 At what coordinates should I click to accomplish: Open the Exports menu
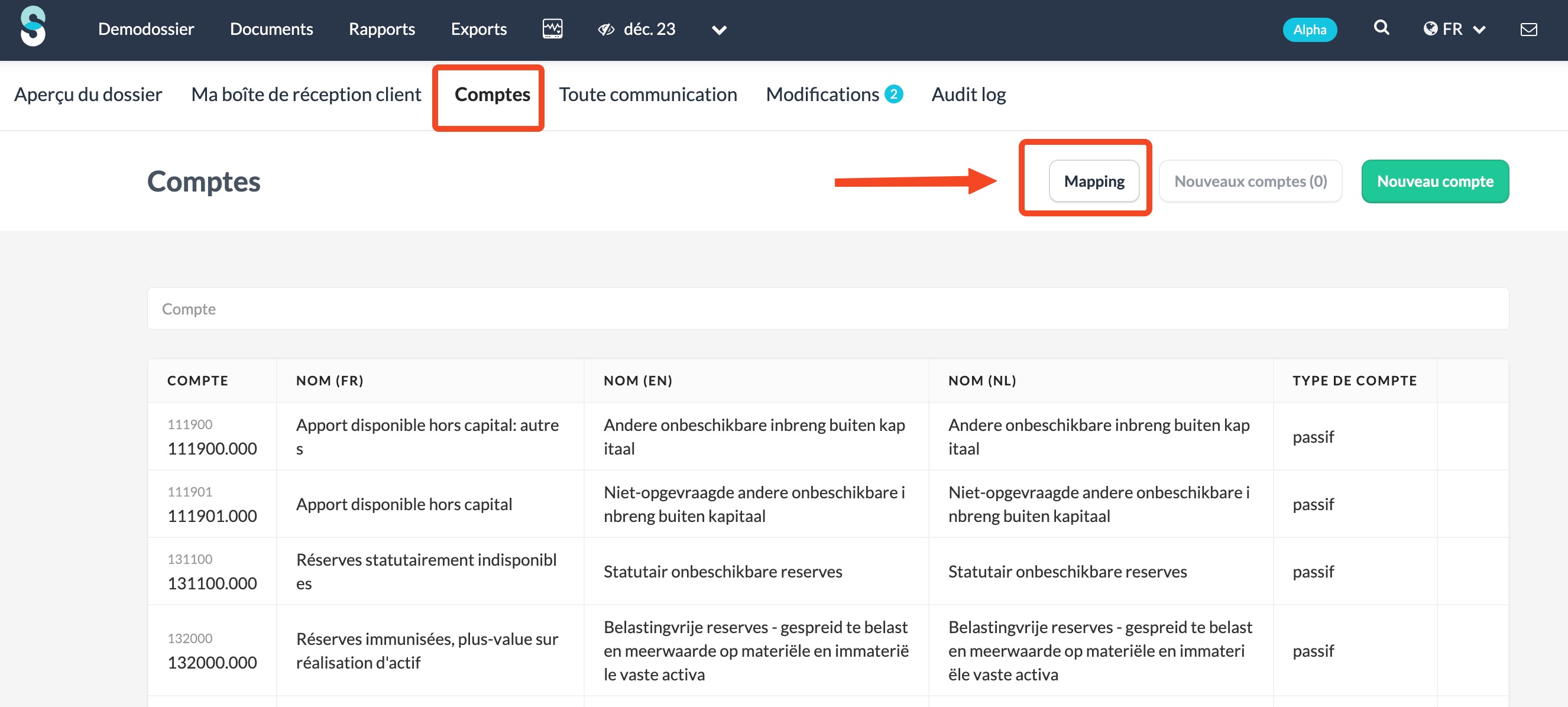[x=478, y=29]
